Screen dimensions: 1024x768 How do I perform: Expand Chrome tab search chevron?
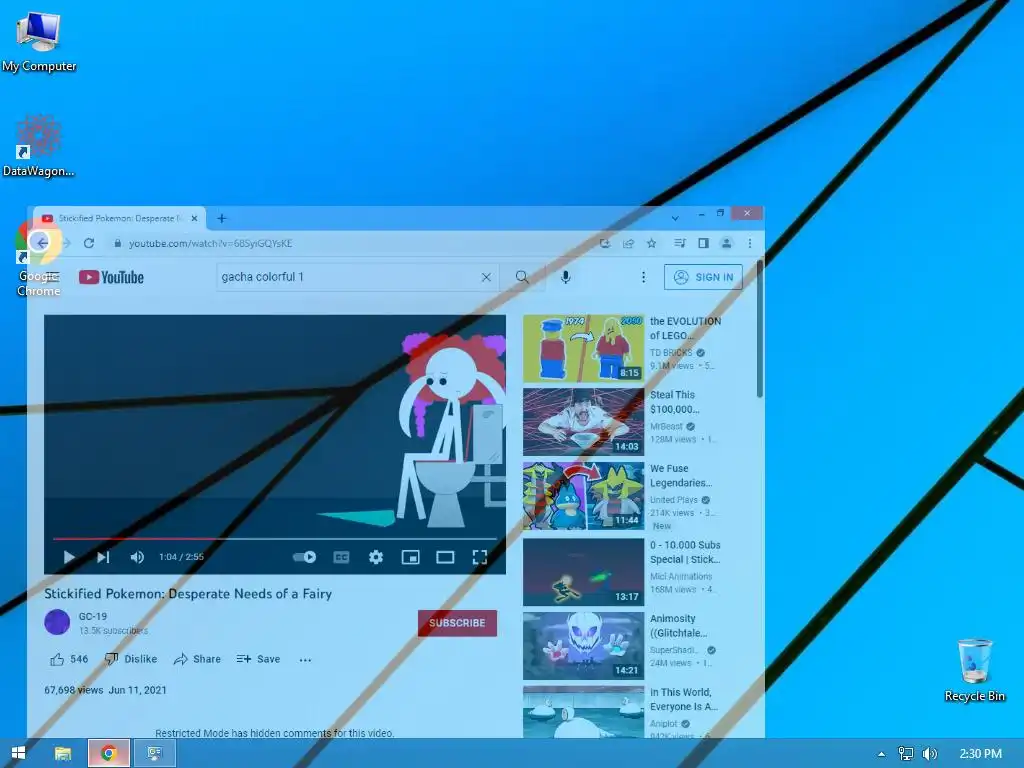675,218
